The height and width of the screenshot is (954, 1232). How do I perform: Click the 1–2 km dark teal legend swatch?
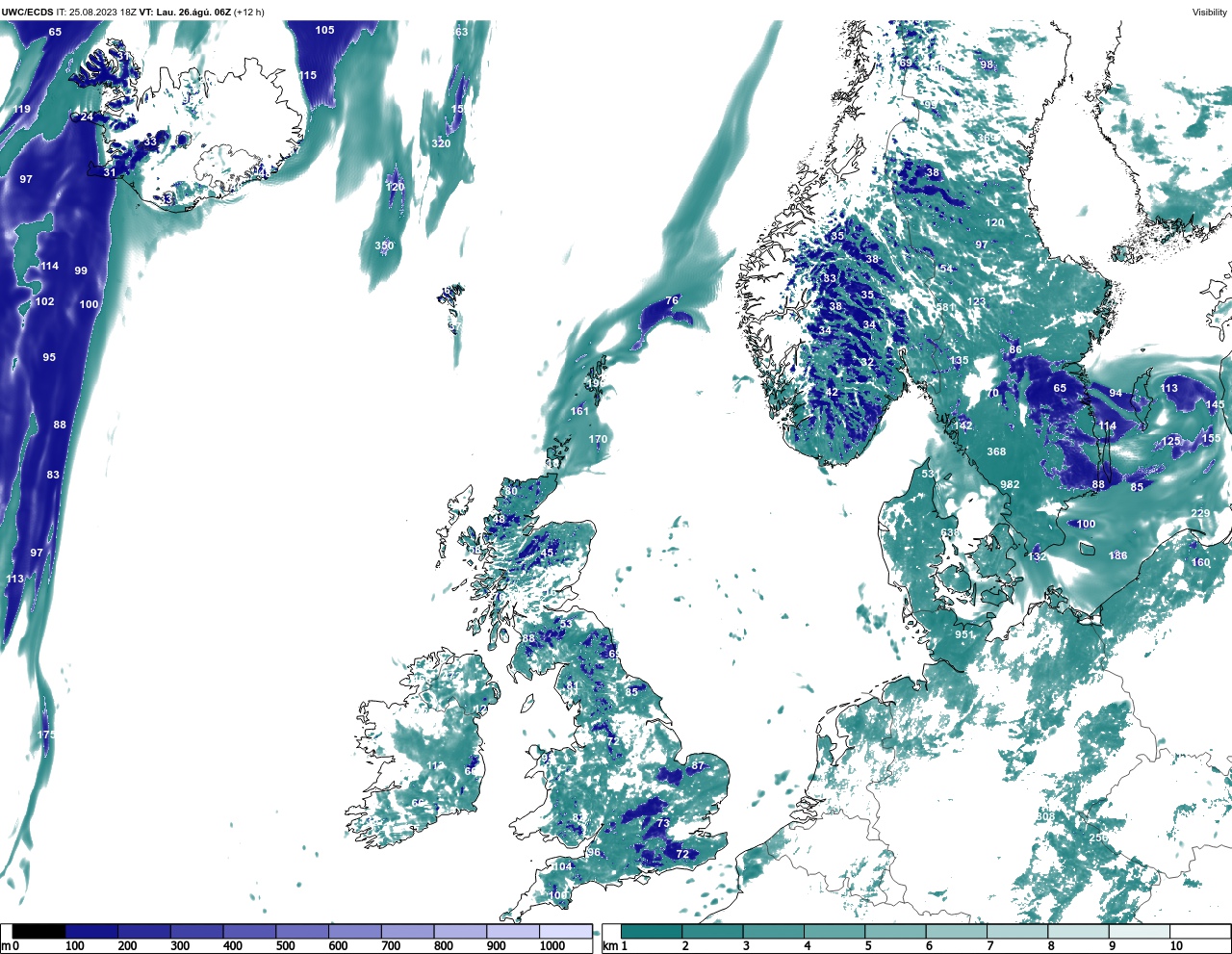tap(652, 931)
